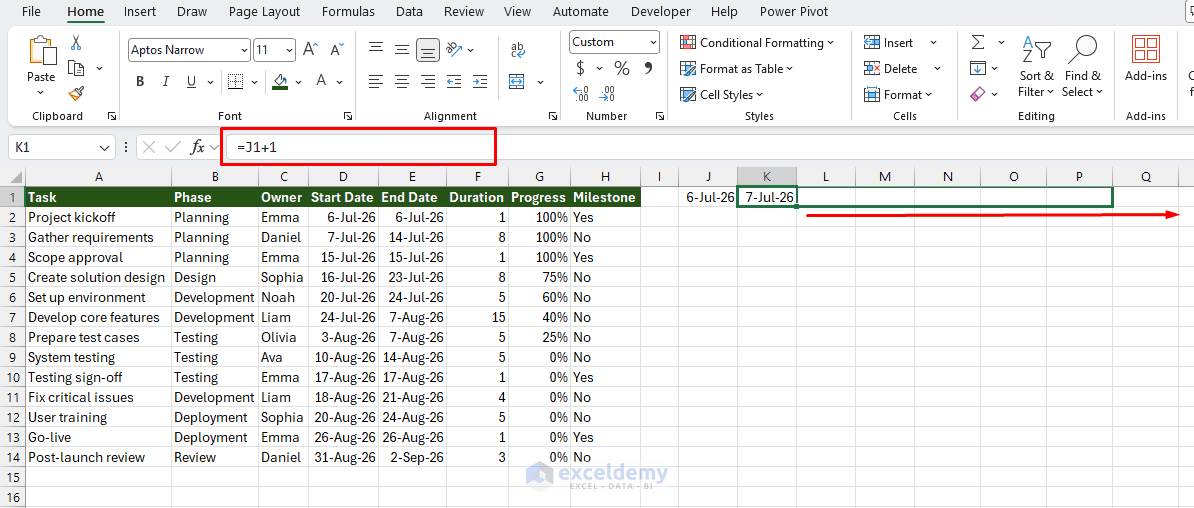Toggle Wrap Text
Screen dimensions: 1194x508
[x=518, y=50]
